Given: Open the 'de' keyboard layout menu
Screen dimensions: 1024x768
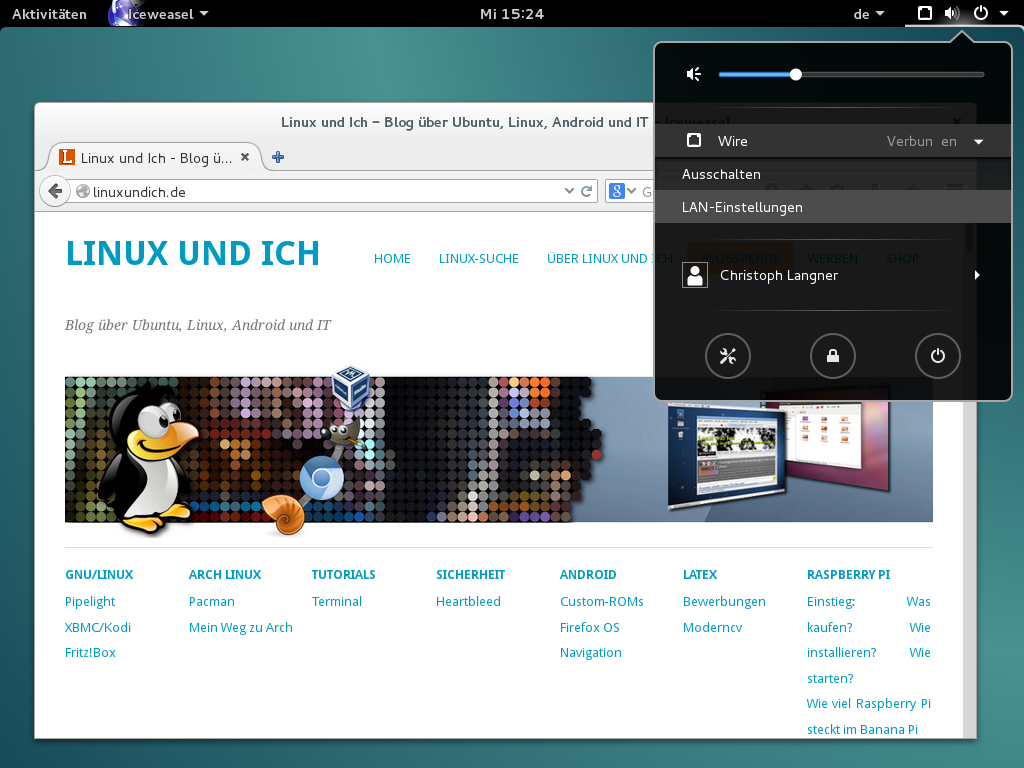Looking at the screenshot, I should [x=868, y=14].
